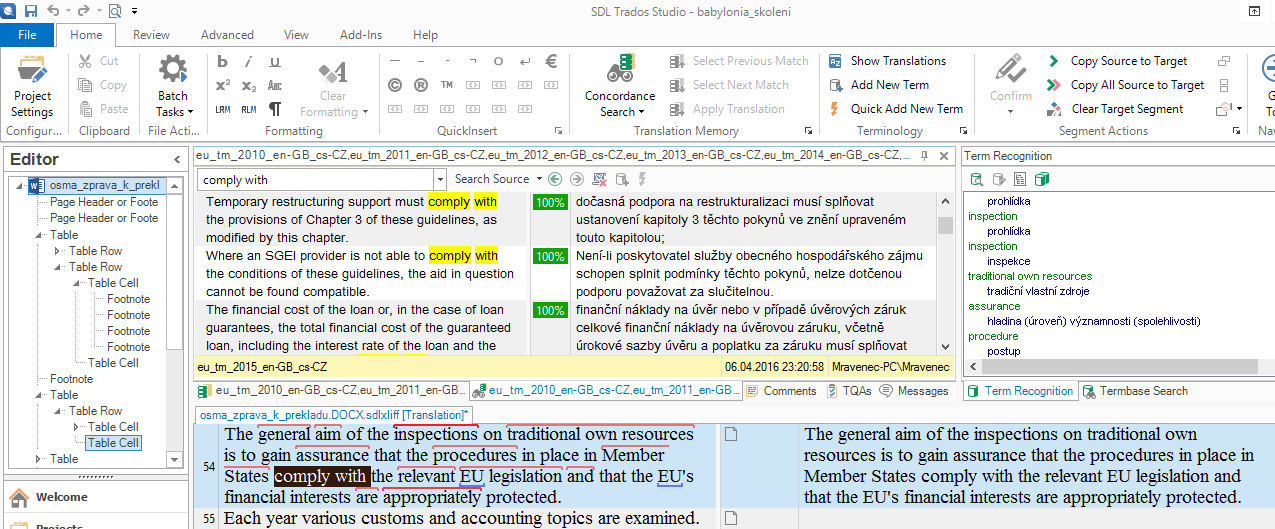Viewport: 1275px width, 529px height.
Task: Insert euro sign
Action: 550,62
